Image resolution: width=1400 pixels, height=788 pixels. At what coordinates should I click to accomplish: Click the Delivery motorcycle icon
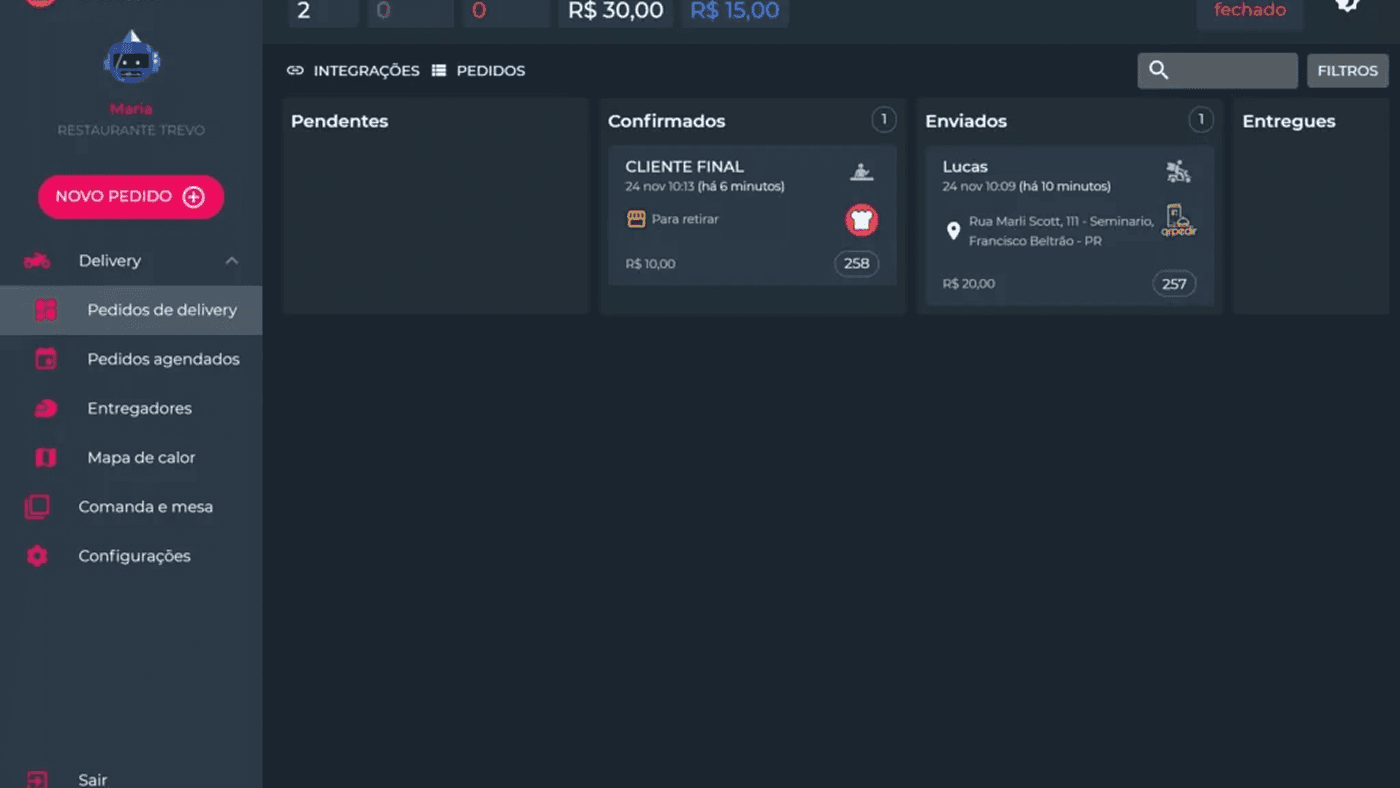tap(37, 261)
